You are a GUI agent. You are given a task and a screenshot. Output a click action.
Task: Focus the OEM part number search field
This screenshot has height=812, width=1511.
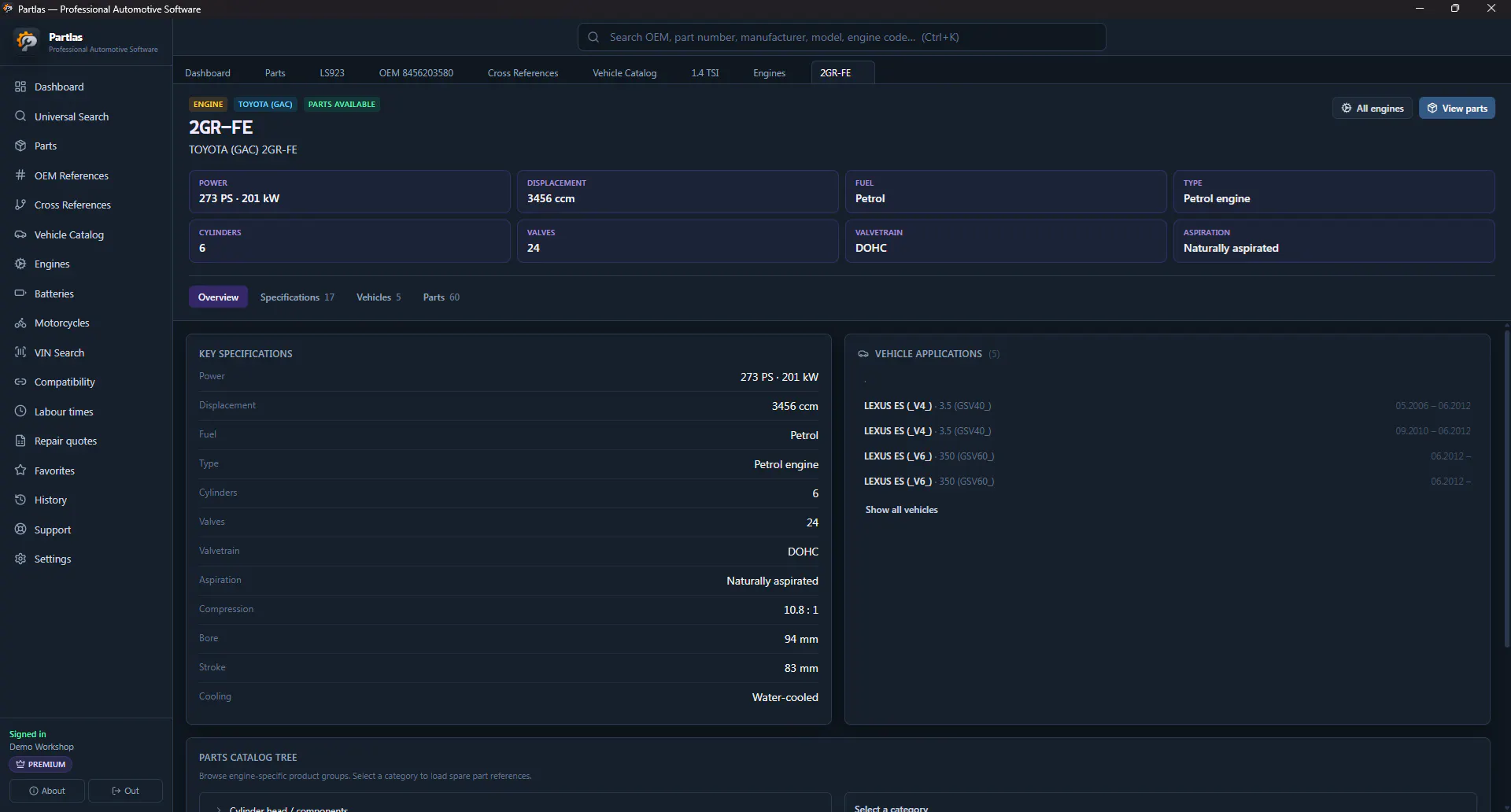pyautogui.click(x=841, y=37)
